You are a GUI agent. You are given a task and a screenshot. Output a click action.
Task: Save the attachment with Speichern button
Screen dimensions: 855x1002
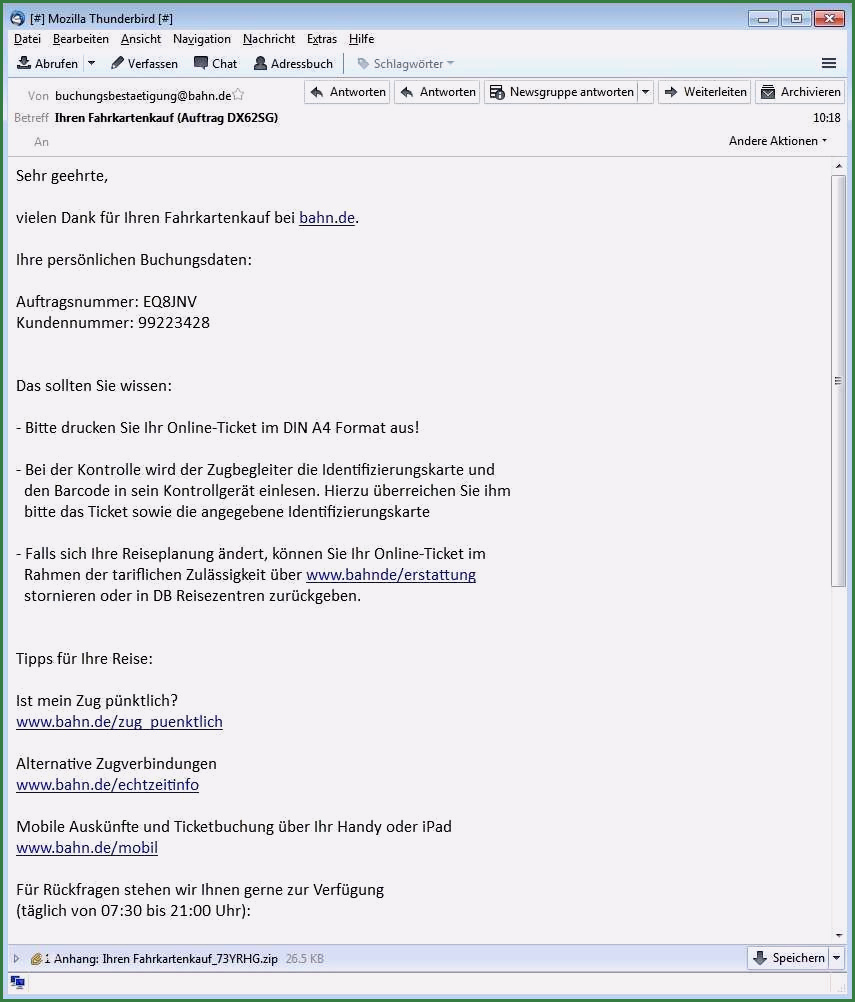pos(789,957)
